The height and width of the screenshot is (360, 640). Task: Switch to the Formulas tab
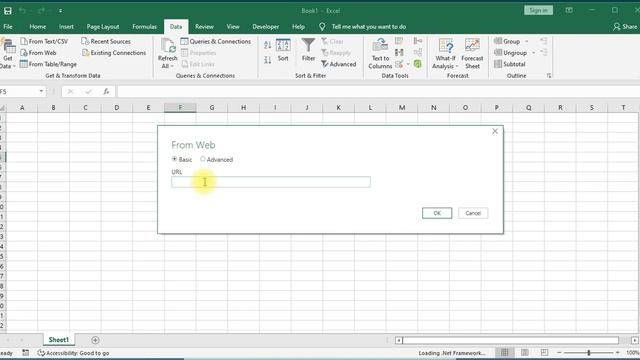[144, 27]
